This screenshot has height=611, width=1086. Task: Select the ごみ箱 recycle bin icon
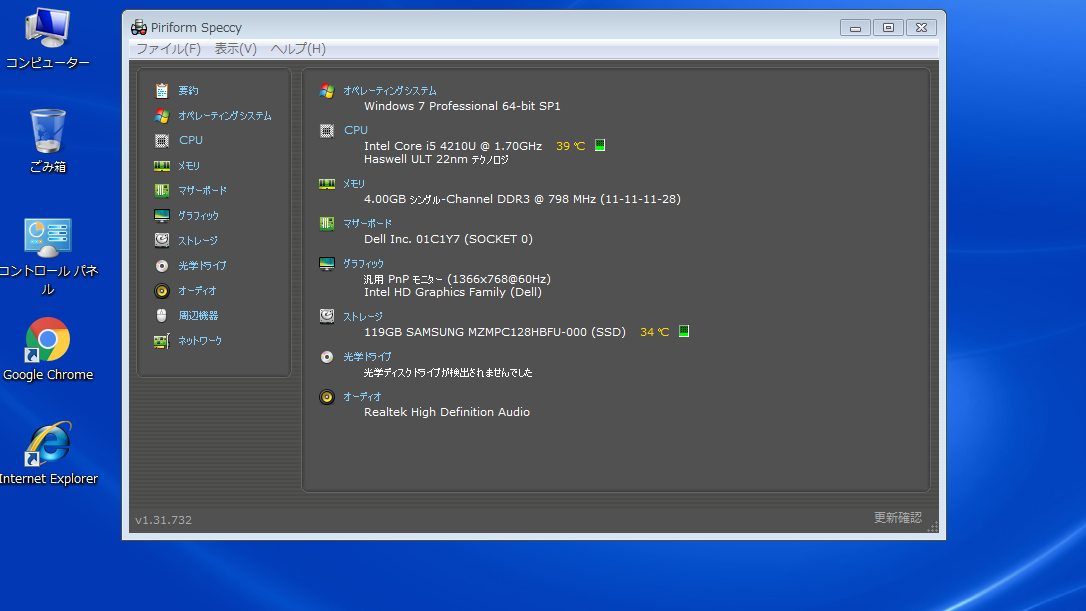click(x=48, y=141)
